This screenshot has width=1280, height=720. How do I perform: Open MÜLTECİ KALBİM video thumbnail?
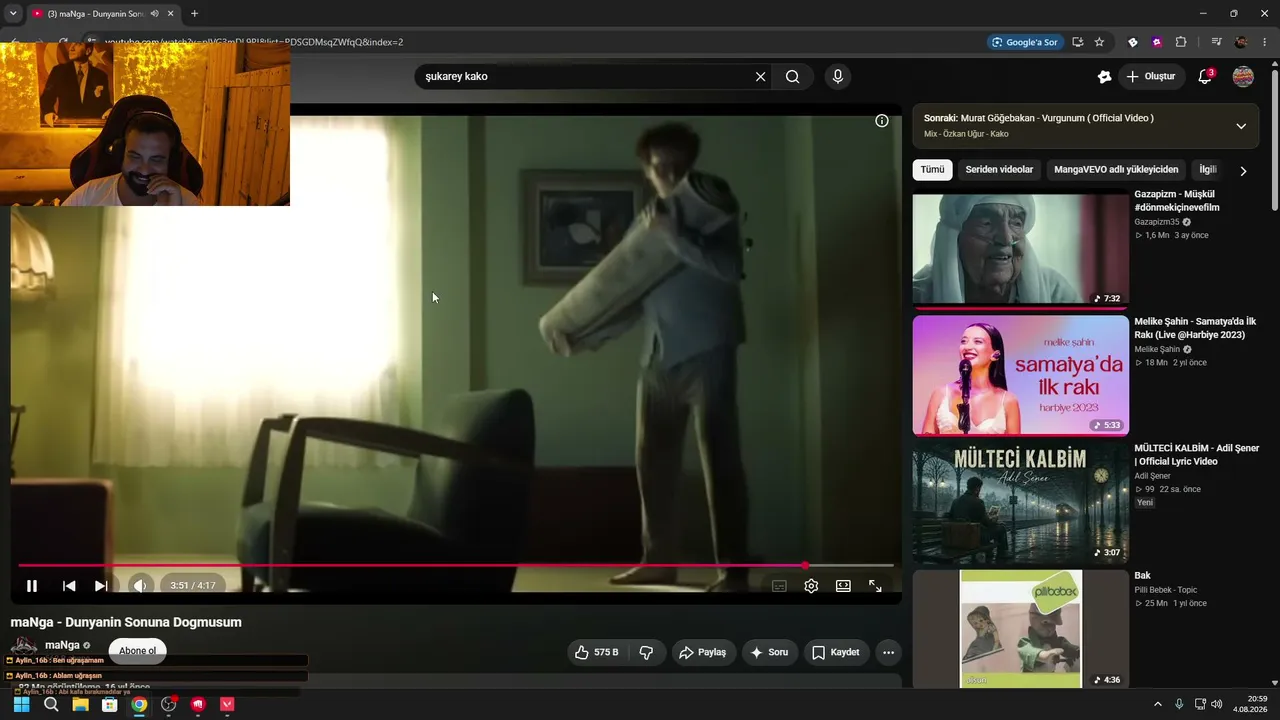[x=1020, y=503]
